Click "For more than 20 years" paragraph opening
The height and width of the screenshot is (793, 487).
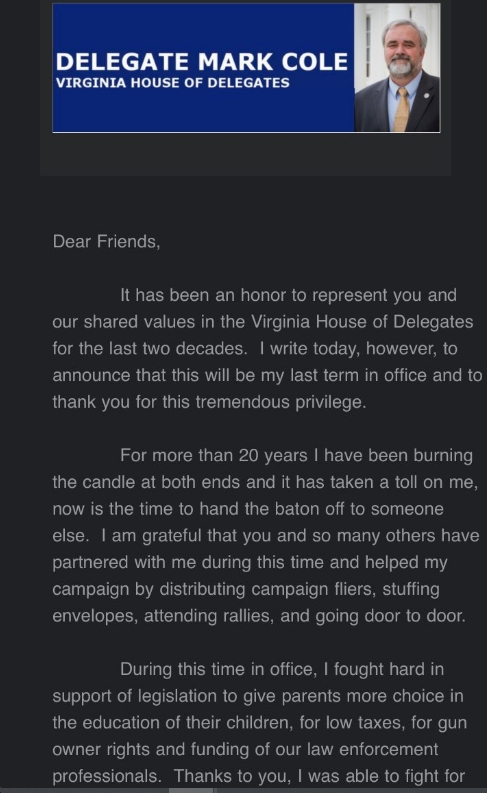pyautogui.click(x=213, y=456)
